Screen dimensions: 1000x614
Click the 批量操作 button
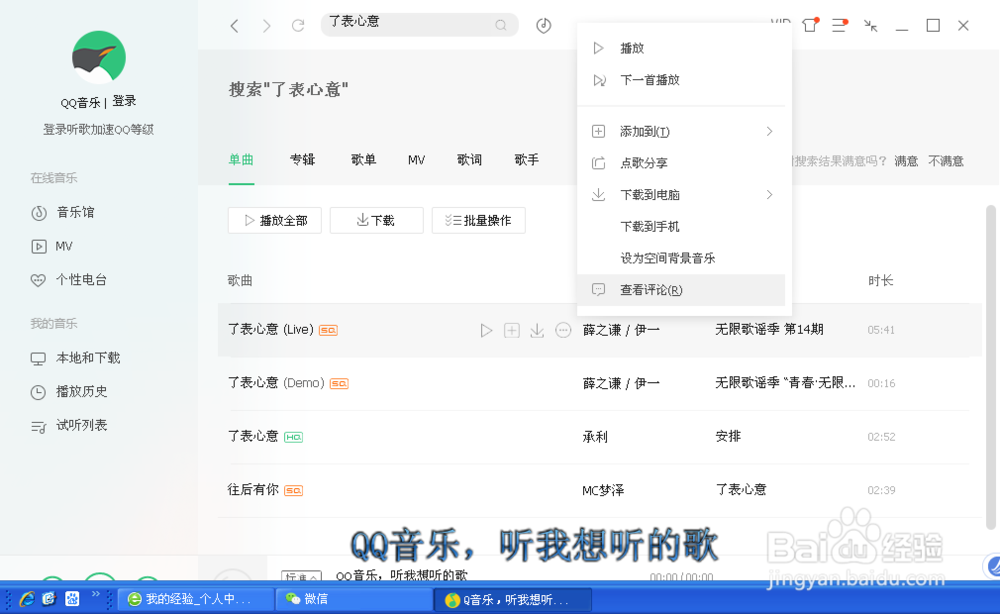click(x=478, y=221)
